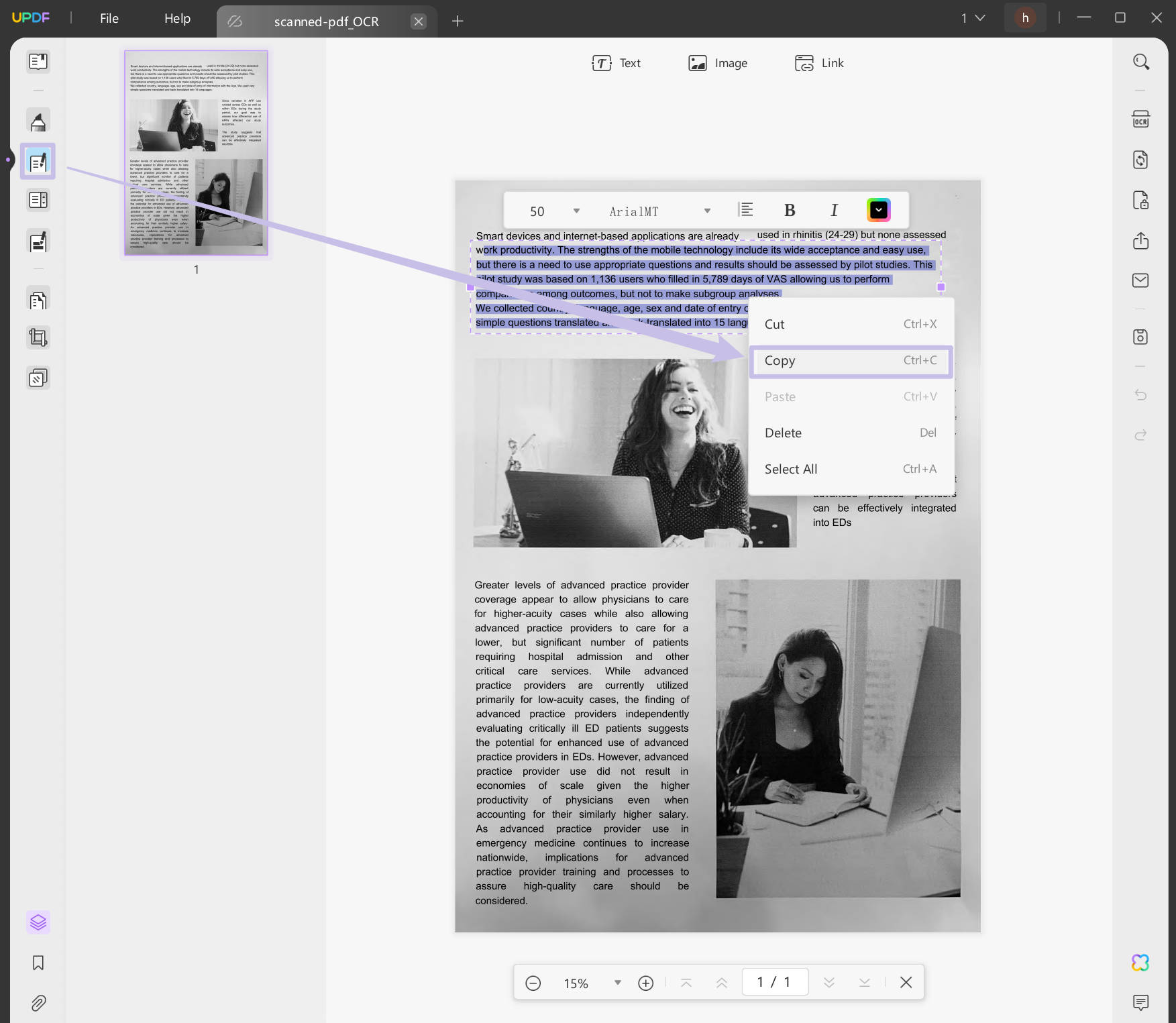Open the File menu
The width and height of the screenshot is (1176, 1023).
point(109,18)
